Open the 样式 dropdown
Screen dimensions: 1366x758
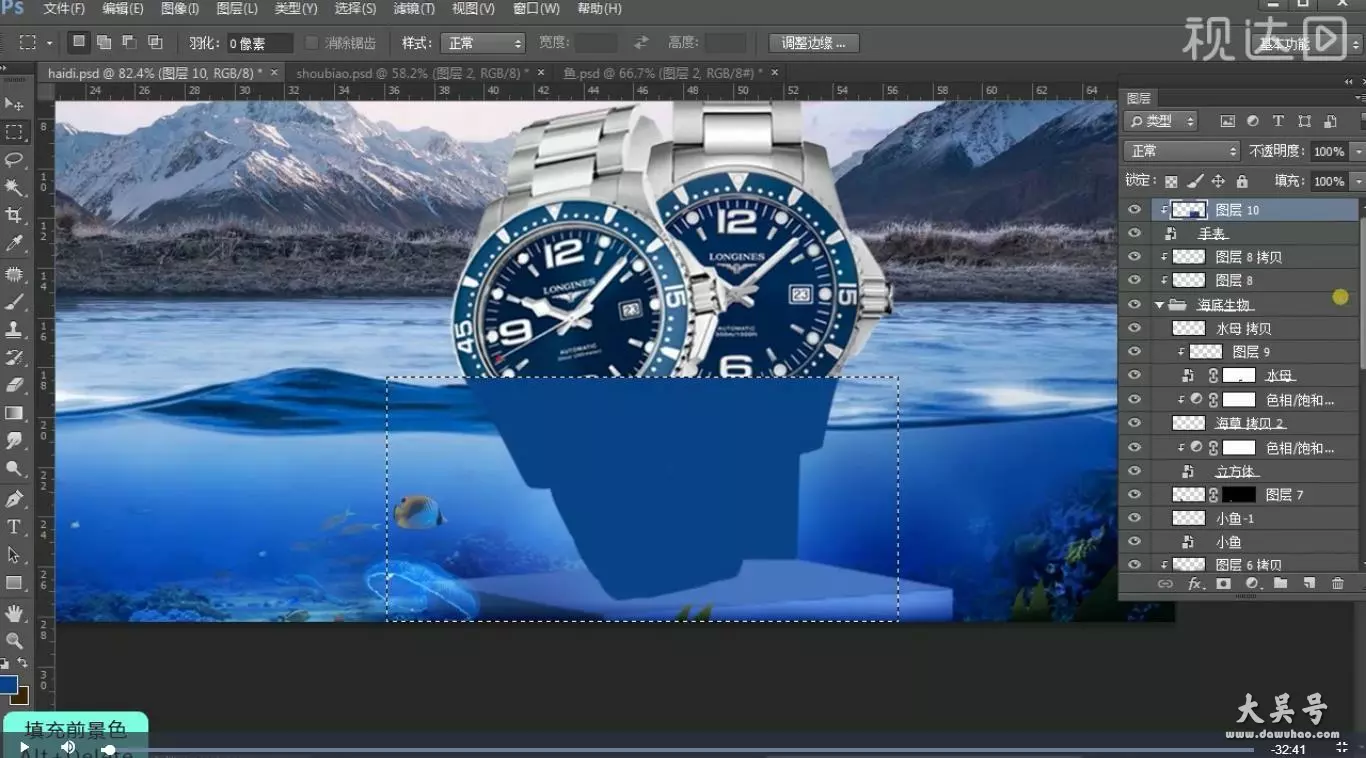pos(482,43)
